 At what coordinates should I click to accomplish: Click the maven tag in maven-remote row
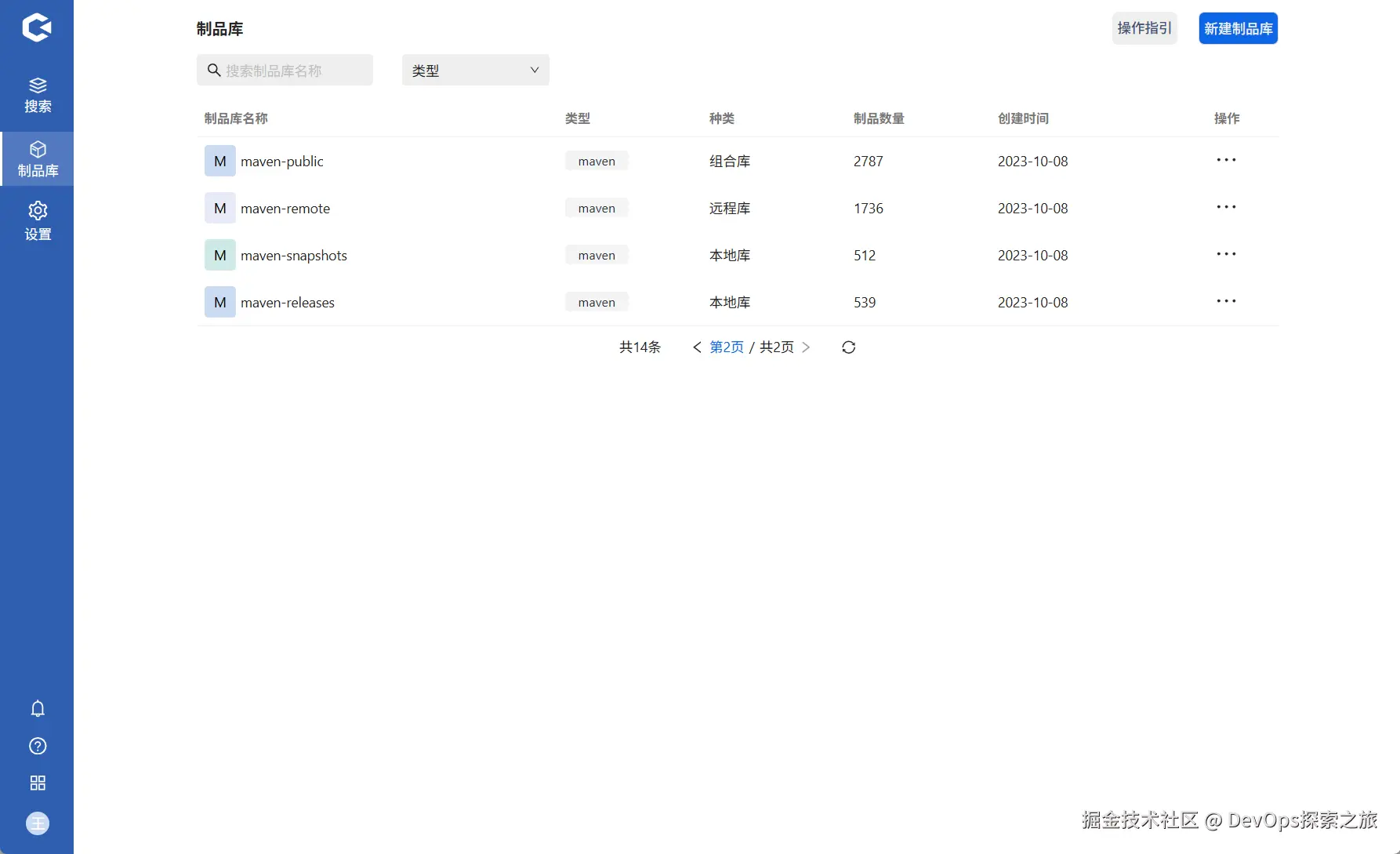[597, 208]
